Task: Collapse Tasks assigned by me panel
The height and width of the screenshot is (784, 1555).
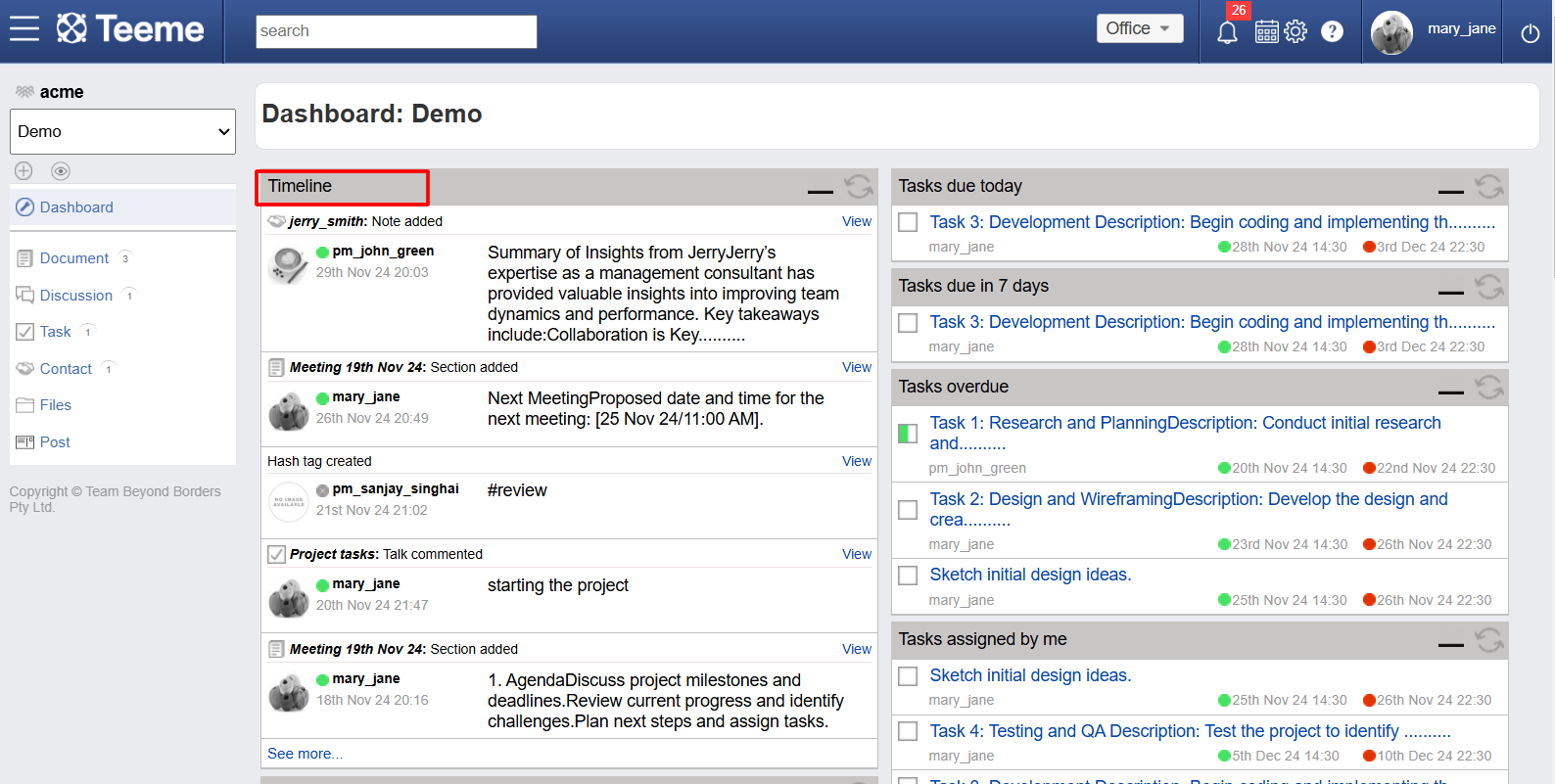Action: coord(1451,645)
